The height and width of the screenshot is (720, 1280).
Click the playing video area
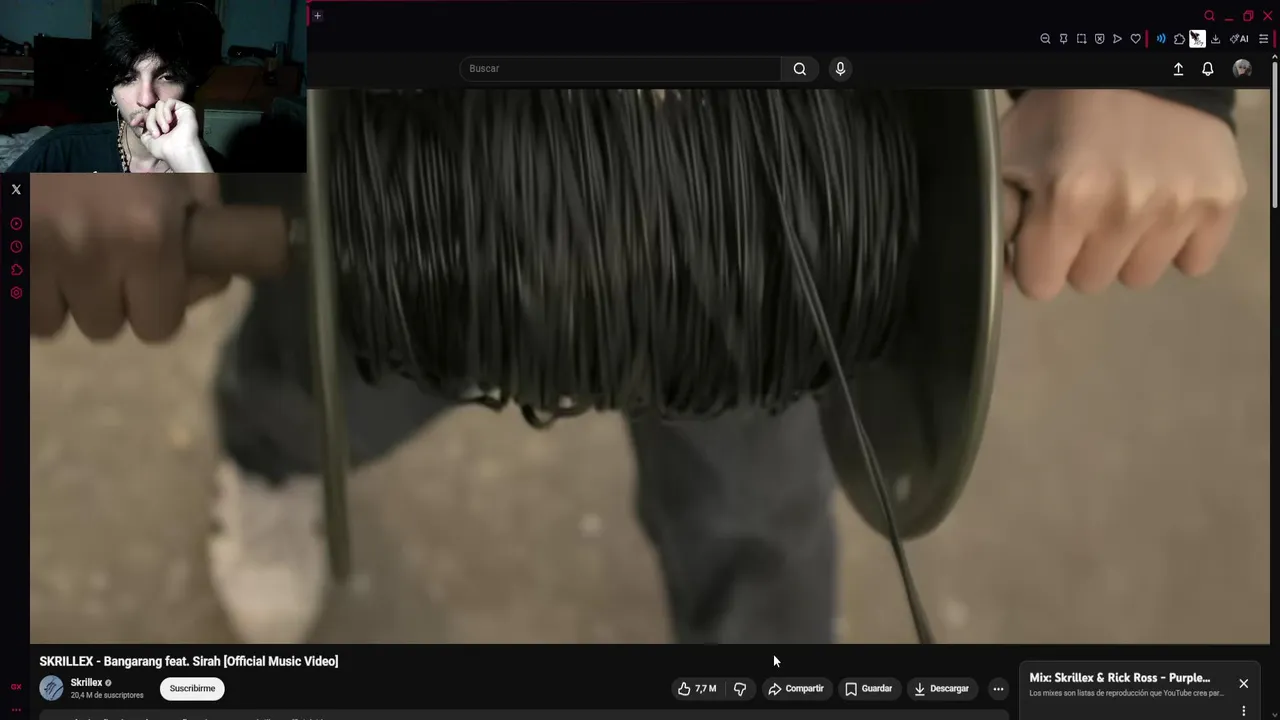click(x=650, y=366)
